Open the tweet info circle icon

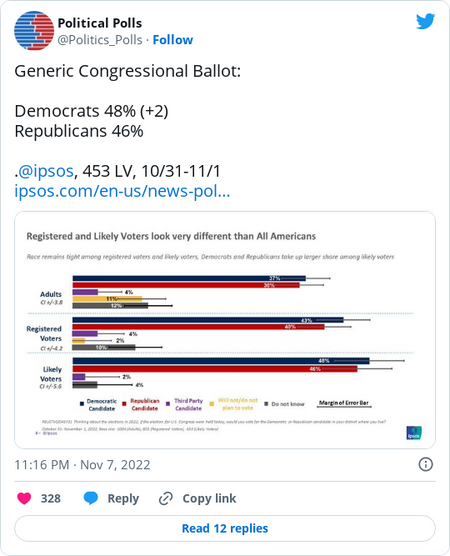click(426, 464)
